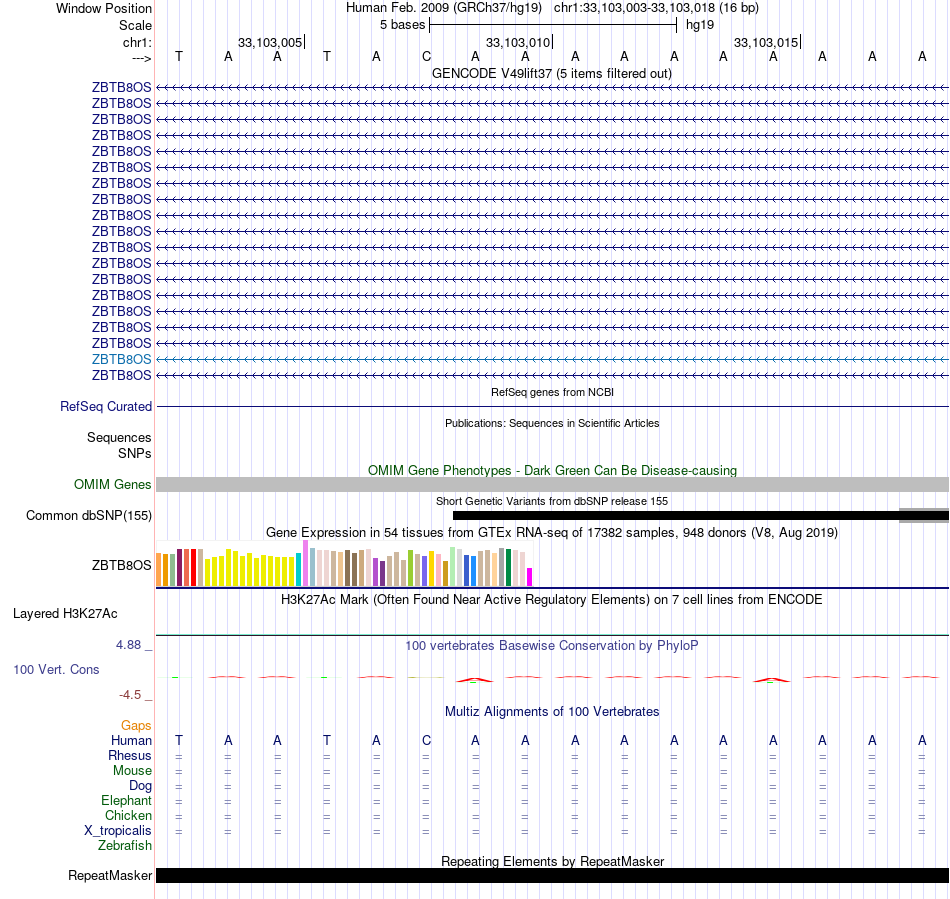Viewport: 950px width, 899px height.
Task: Click the Layered H3K27Ac label
Action: pos(65,614)
